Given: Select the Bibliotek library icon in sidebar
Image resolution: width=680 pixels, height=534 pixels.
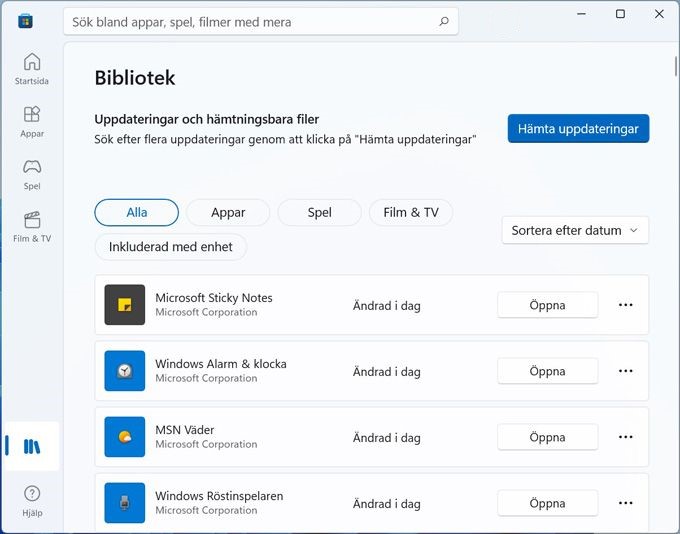Looking at the screenshot, I should 32,446.
